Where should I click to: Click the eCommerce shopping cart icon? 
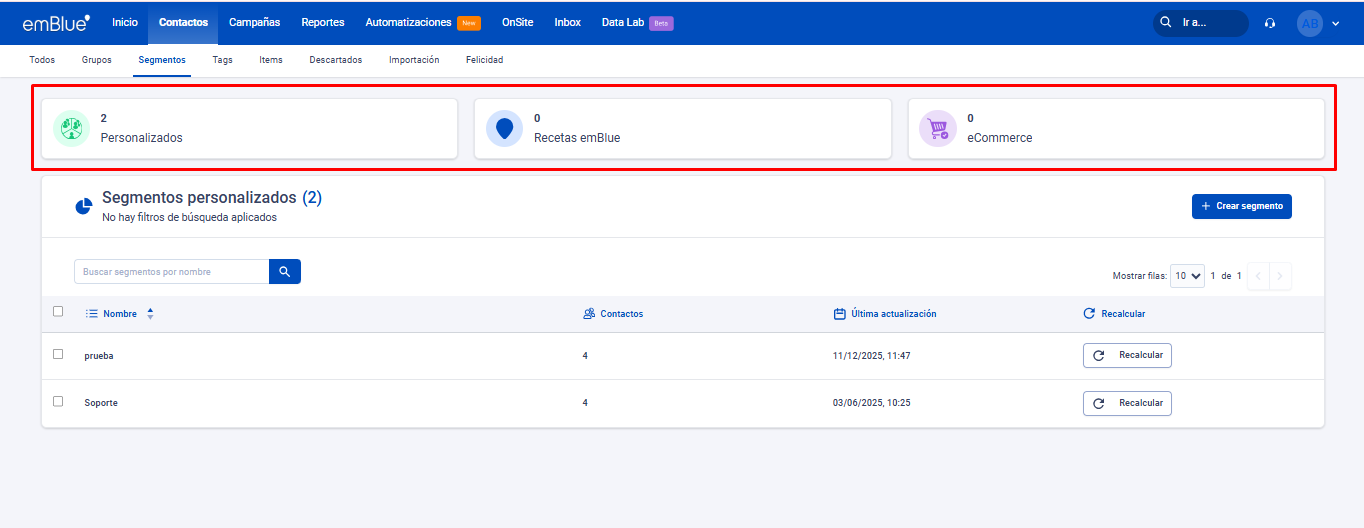pyautogui.click(x=938, y=129)
